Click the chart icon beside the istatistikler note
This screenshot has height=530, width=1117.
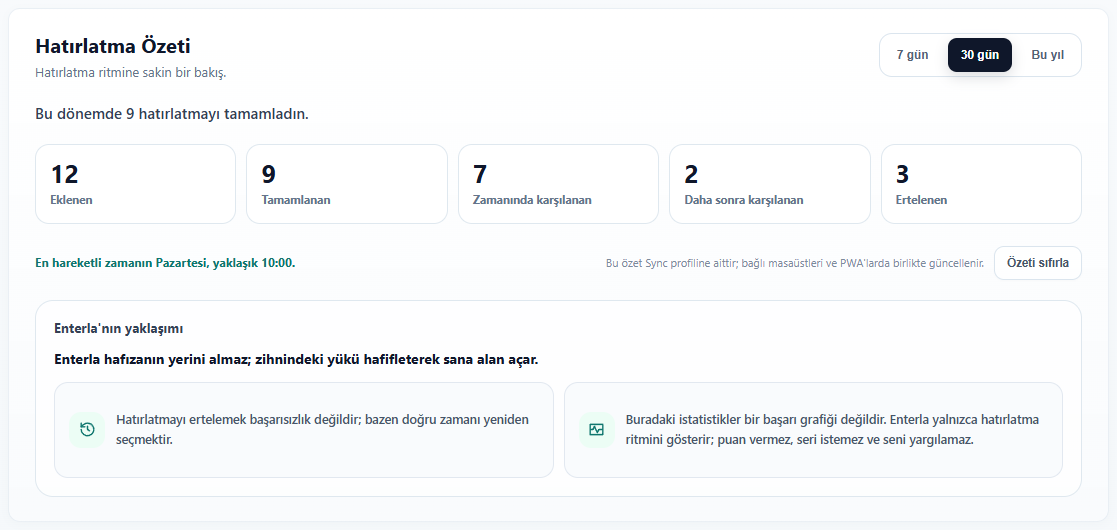tap(596, 430)
